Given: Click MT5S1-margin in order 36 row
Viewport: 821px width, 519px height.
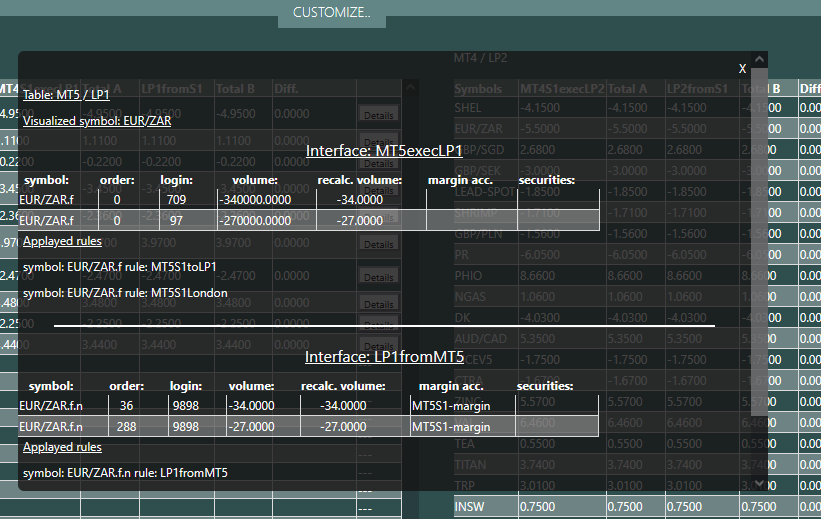Looking at the screenshot, I should [451, 406].
